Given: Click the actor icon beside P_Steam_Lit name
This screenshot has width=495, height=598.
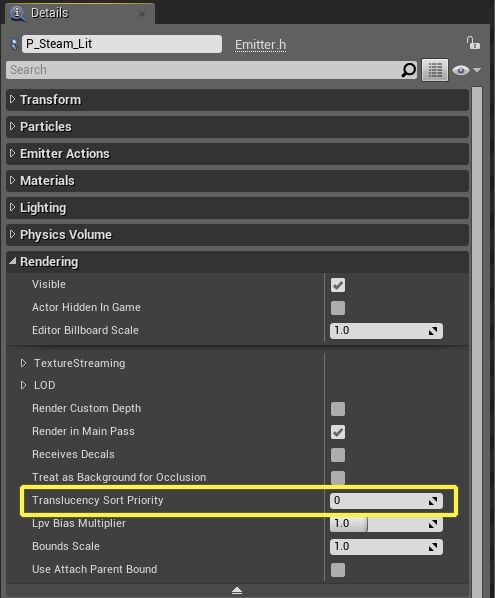Looking at the screenshot, I should coord(14,44).
